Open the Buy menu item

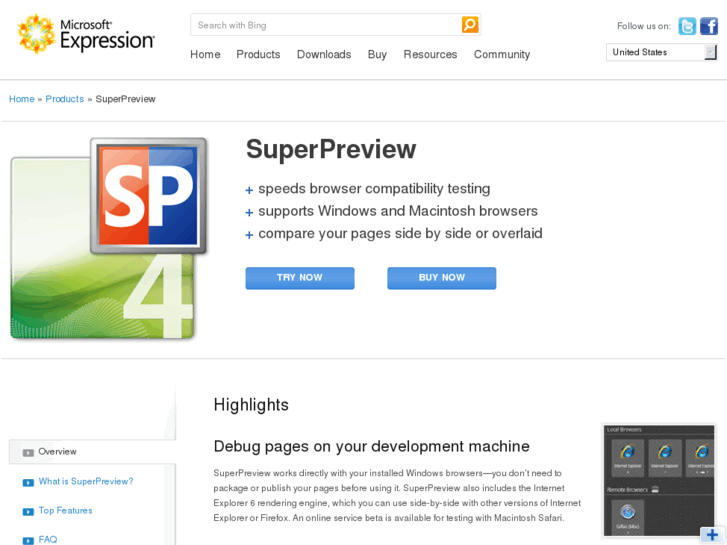(377, 54)
